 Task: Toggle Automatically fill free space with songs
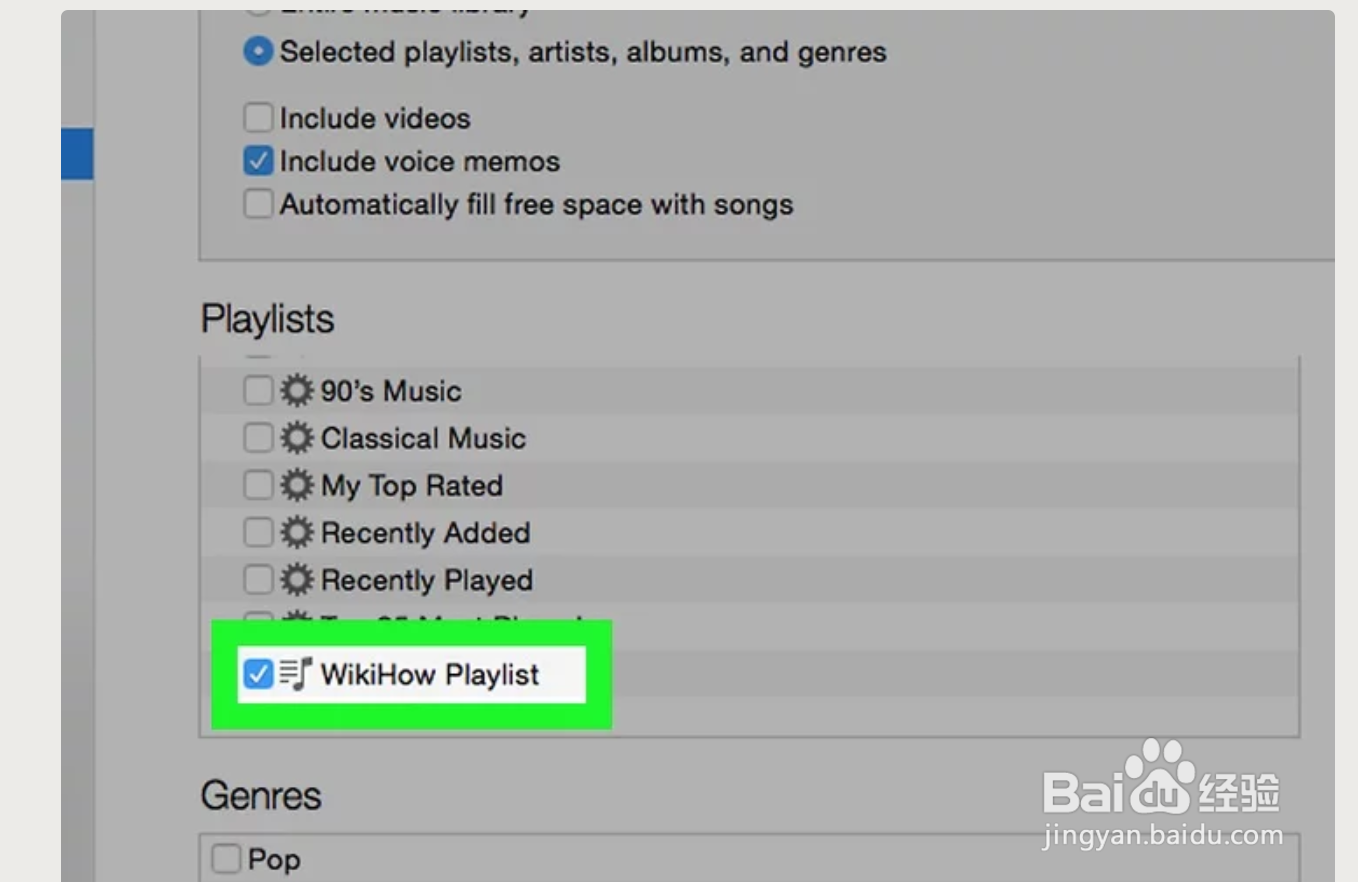[x=258, y=204]
